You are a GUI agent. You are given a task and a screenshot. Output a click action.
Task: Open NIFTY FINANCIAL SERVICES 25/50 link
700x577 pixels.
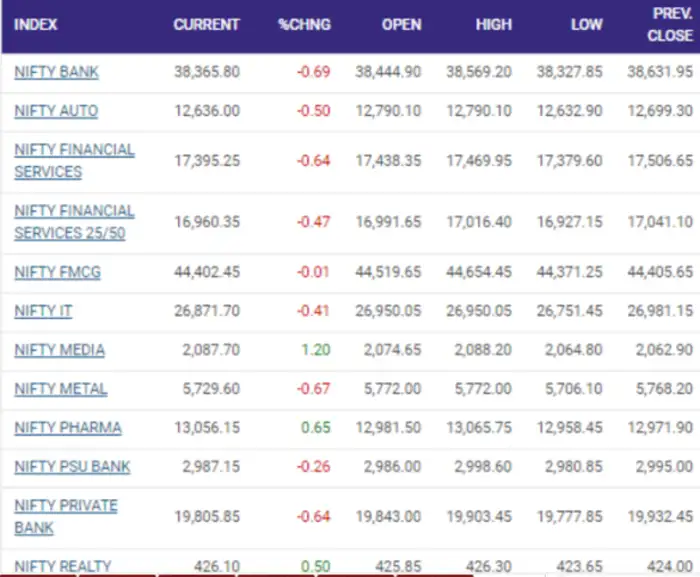(x=74, y=221)
